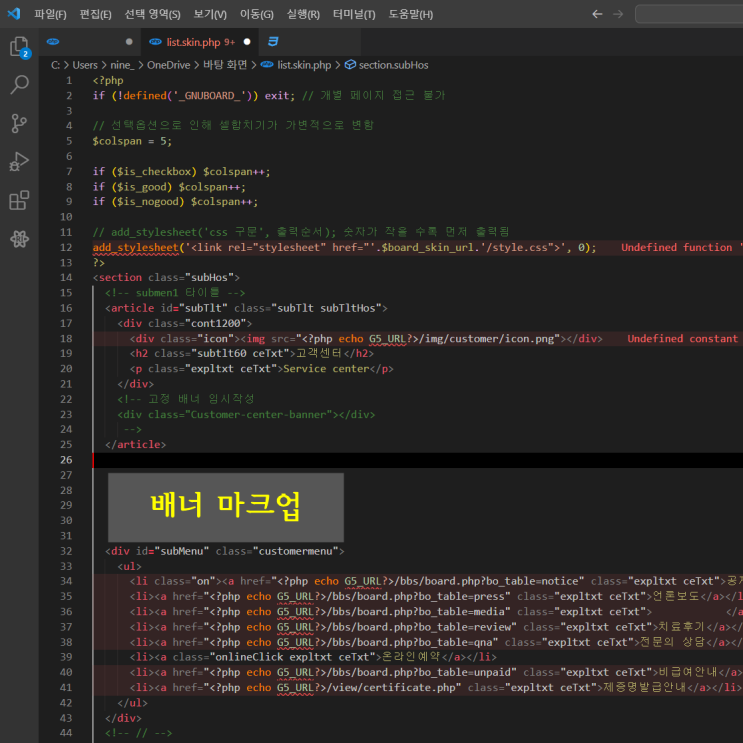The width and height of the screenshot is (743, 743).
Task: Open the 터미널(T) menu
Action: tap(354, 14)
